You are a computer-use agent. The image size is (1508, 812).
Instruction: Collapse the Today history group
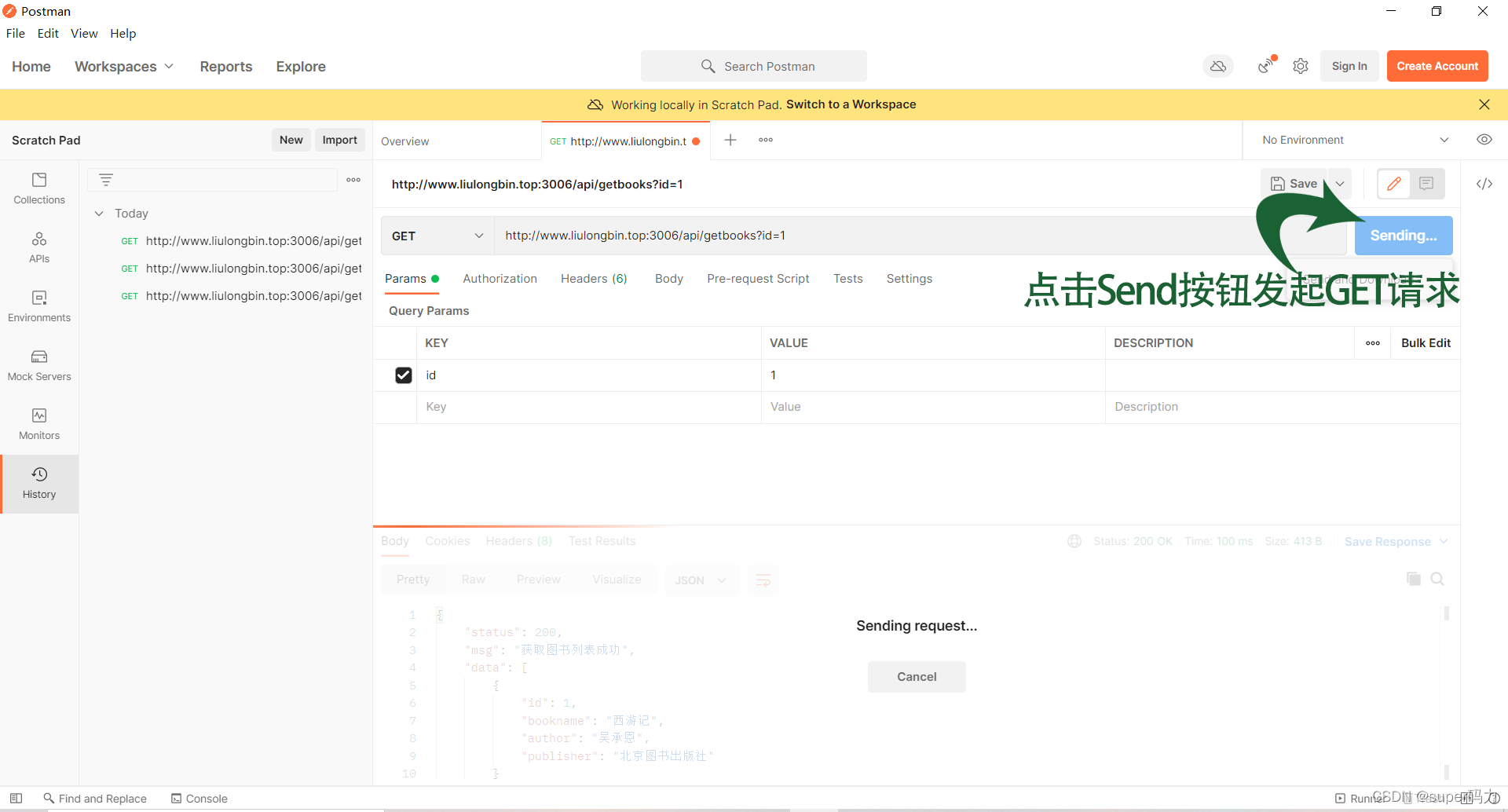pyautogui.click(x=99, y=214)
